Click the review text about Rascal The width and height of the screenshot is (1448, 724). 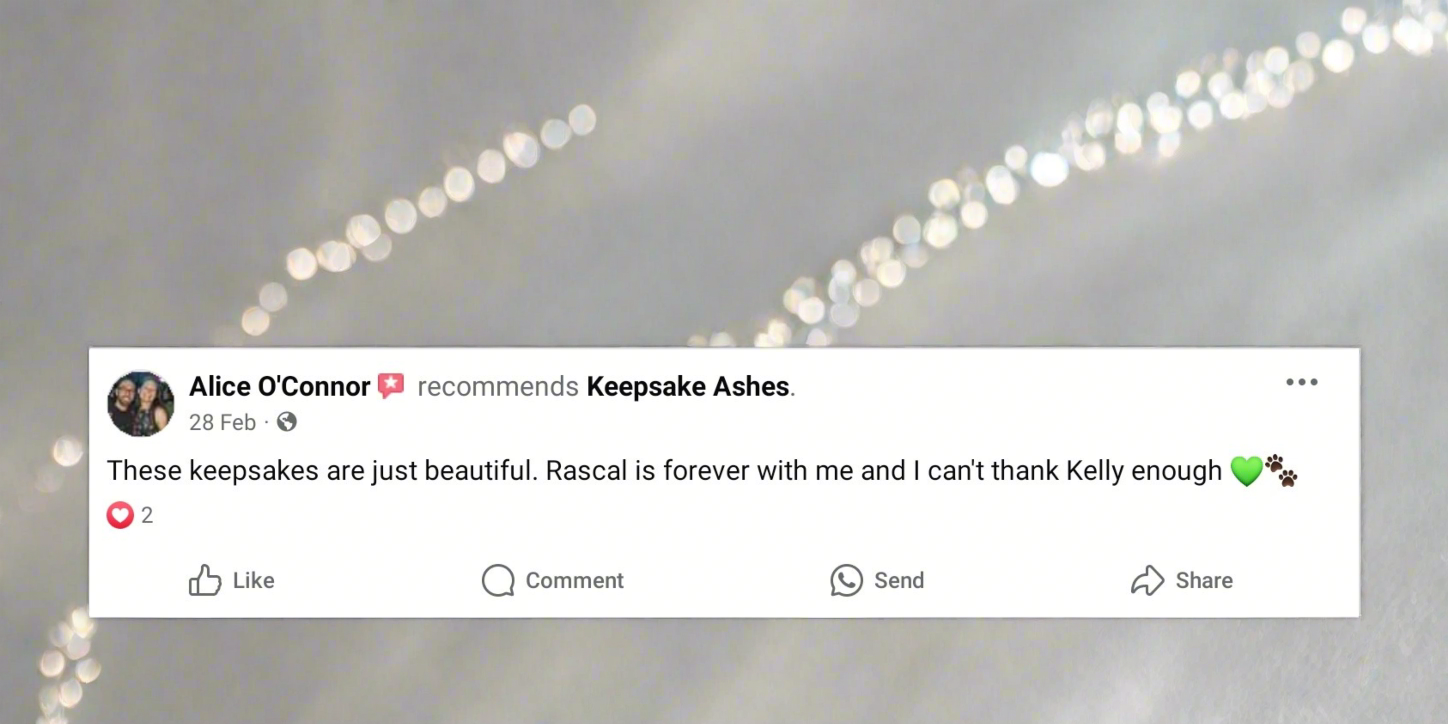[664, 470]
